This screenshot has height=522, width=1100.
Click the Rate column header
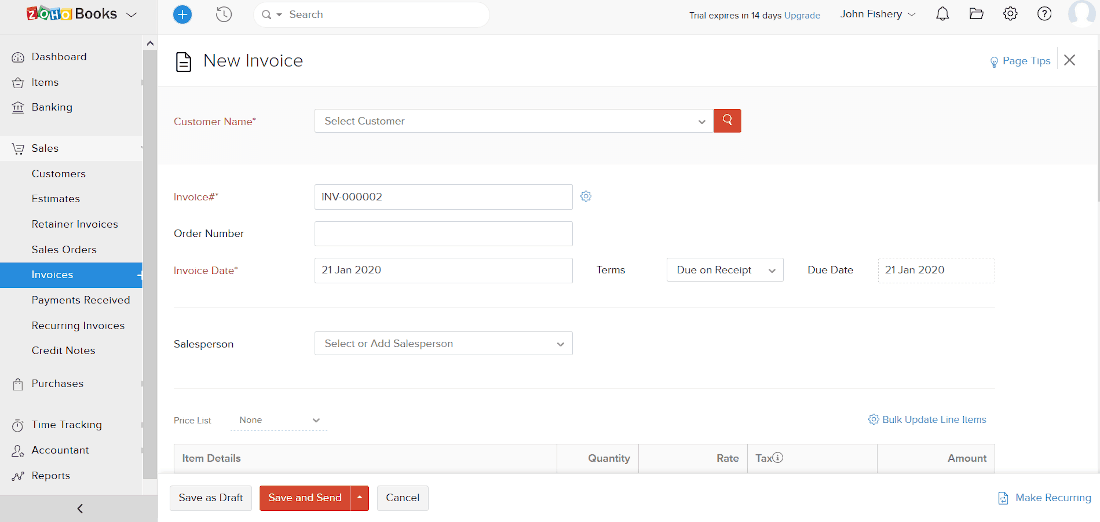(x=727, y=458)
